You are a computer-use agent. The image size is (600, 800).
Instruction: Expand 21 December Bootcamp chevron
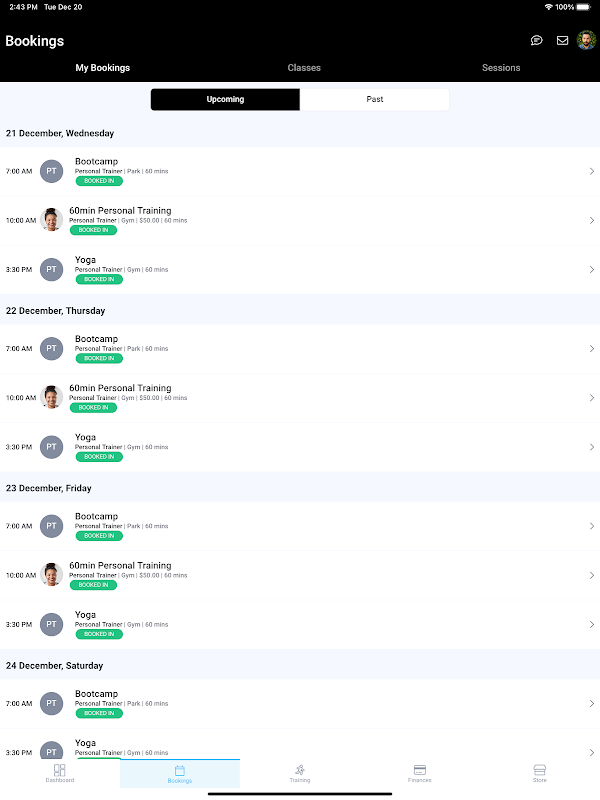click(592, 171)
